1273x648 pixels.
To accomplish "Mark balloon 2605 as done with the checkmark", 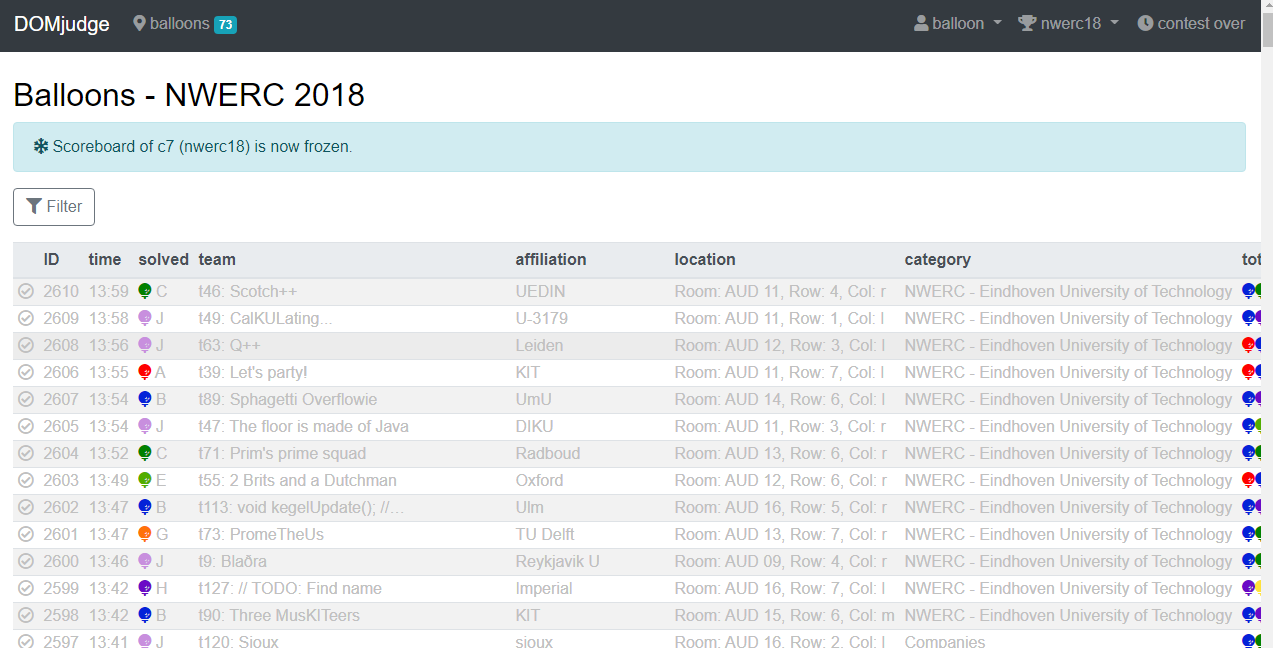I will point(26,426).
